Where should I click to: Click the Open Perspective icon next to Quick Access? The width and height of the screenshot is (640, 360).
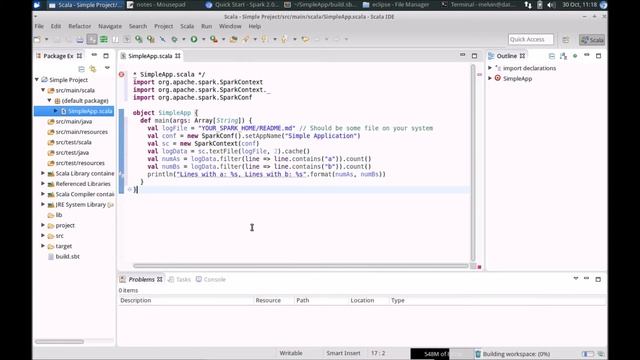point(565,40)
